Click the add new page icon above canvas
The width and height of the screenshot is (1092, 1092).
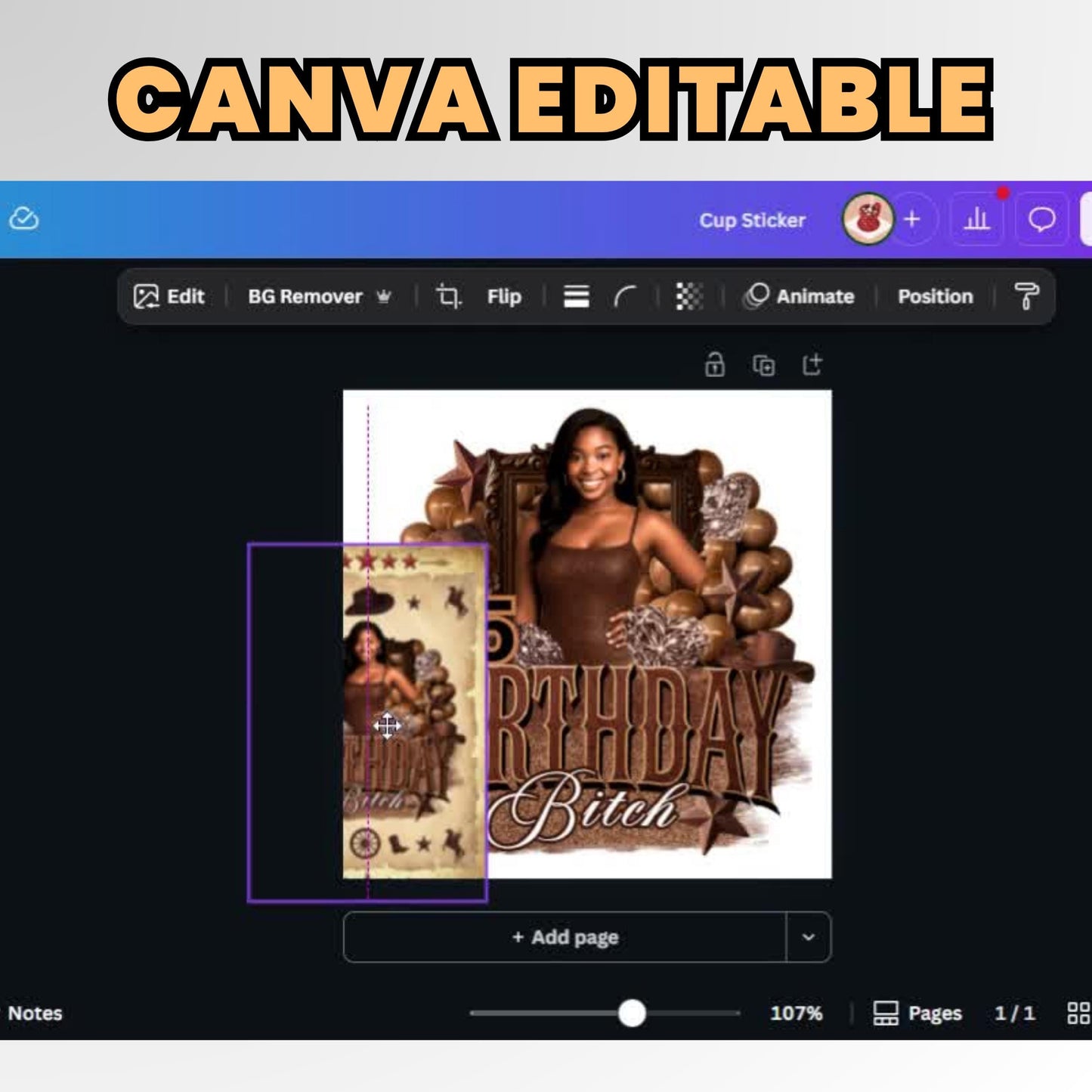(x=812, y=364)
